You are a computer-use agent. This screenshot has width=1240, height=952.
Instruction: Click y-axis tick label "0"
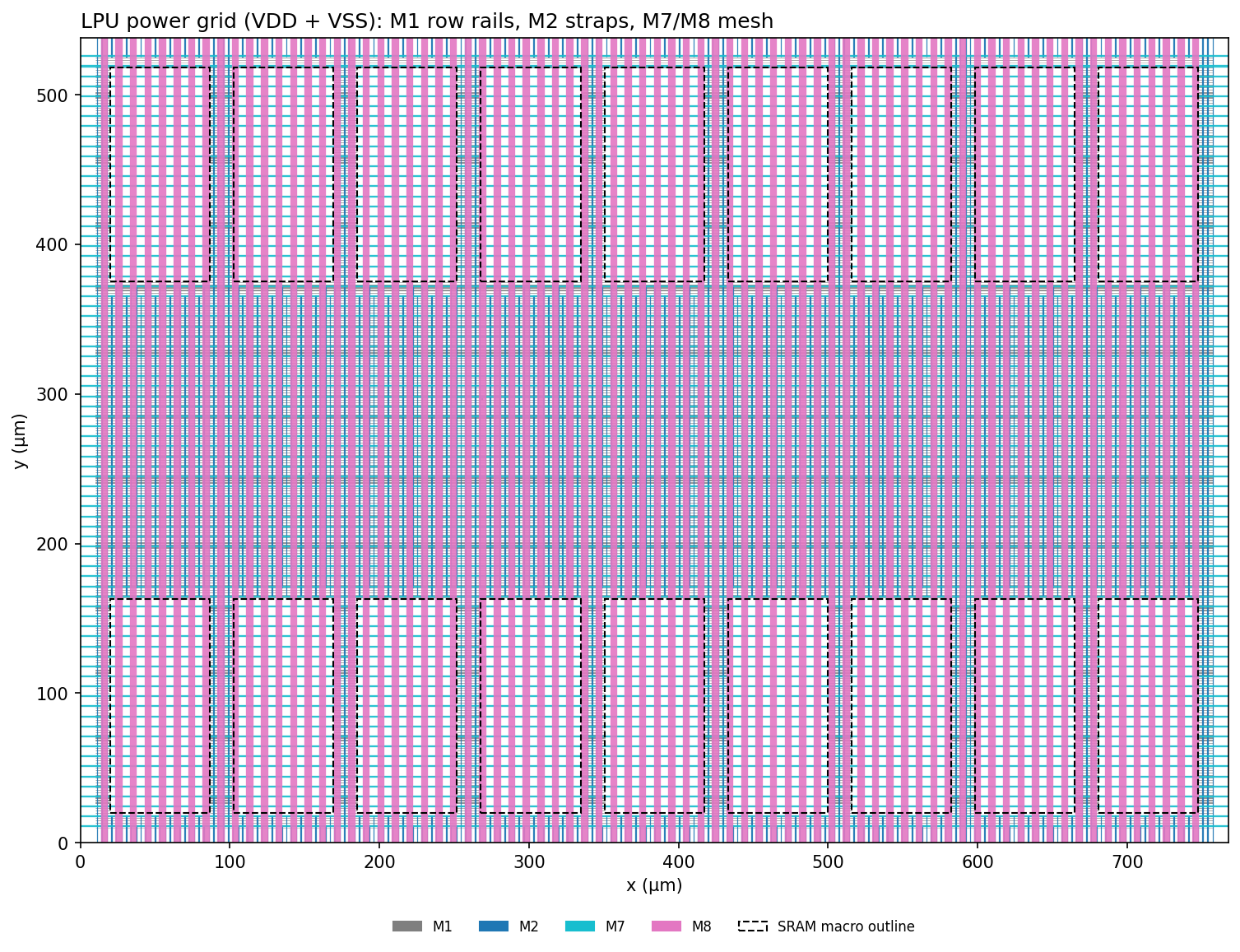pyautogui.click(x=64, y=843)
